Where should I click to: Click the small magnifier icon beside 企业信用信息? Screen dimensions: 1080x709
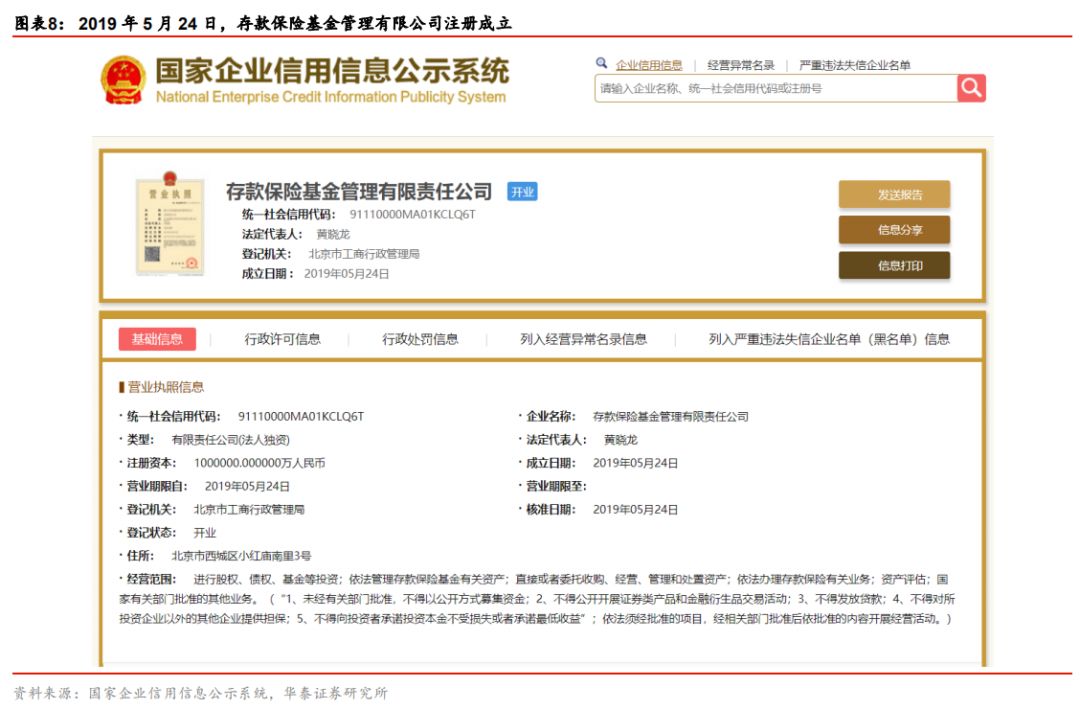(x=601, y=63)
